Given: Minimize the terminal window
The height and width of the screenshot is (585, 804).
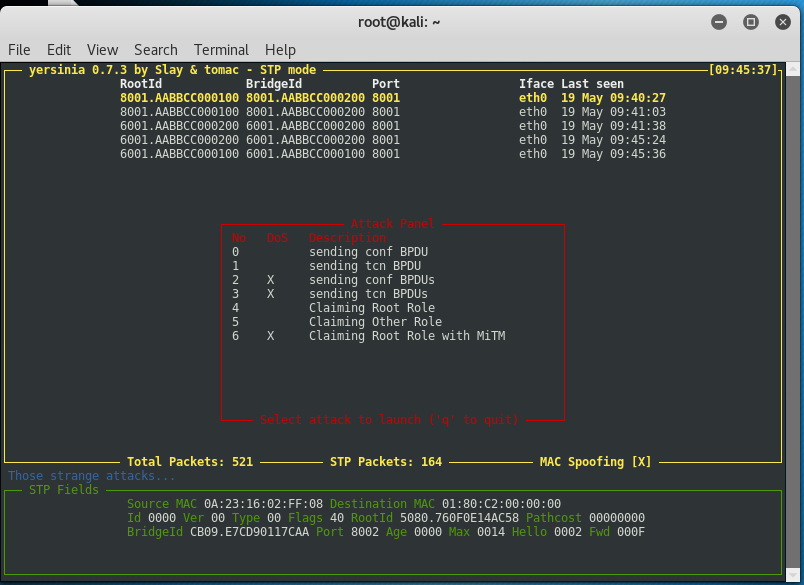Looking at the screenshot, I should (719, 22).
